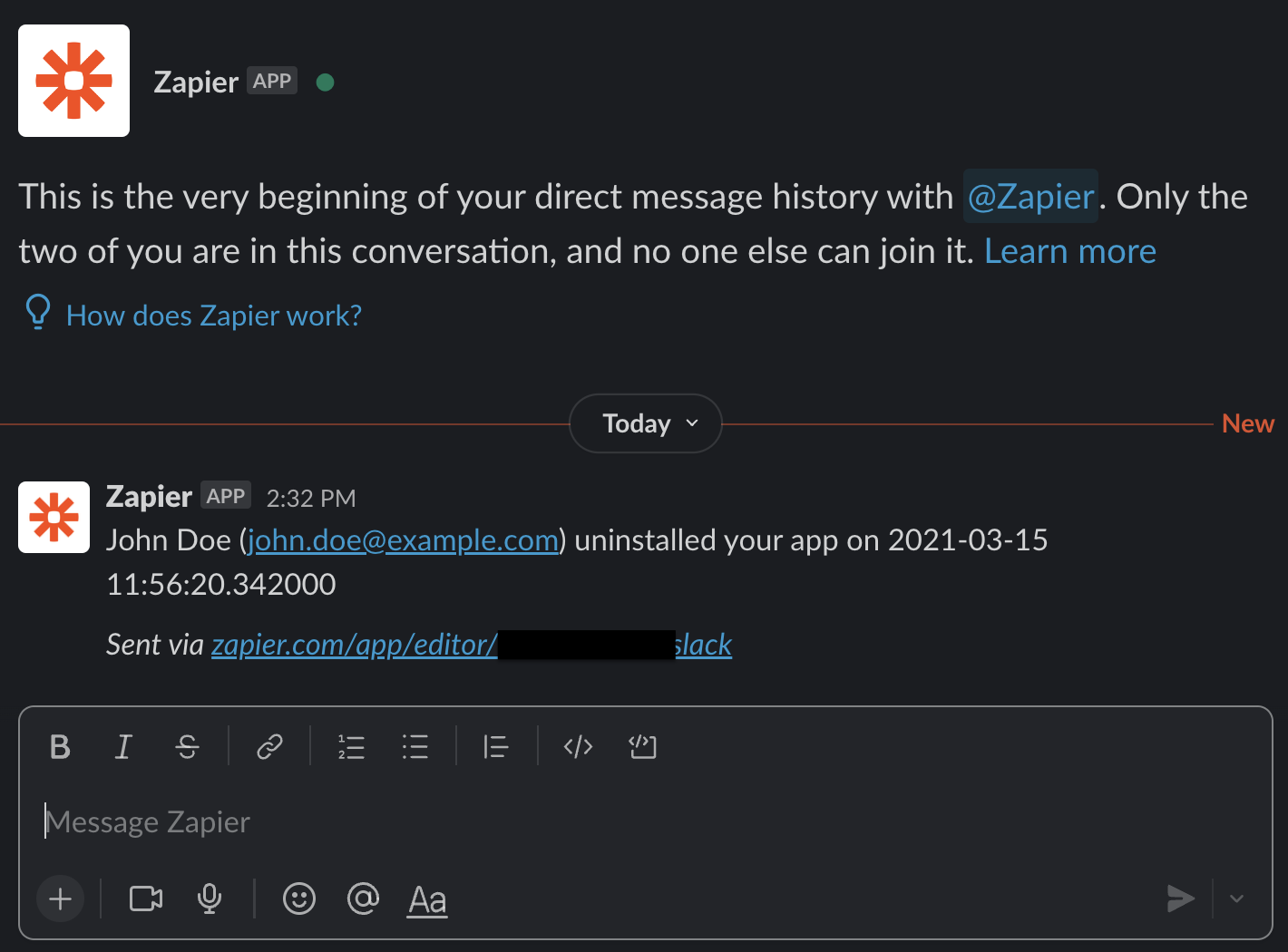This screenshot has width=1288, height=952.
Task: Mention someone with @ icon
Action: point(363,899)
